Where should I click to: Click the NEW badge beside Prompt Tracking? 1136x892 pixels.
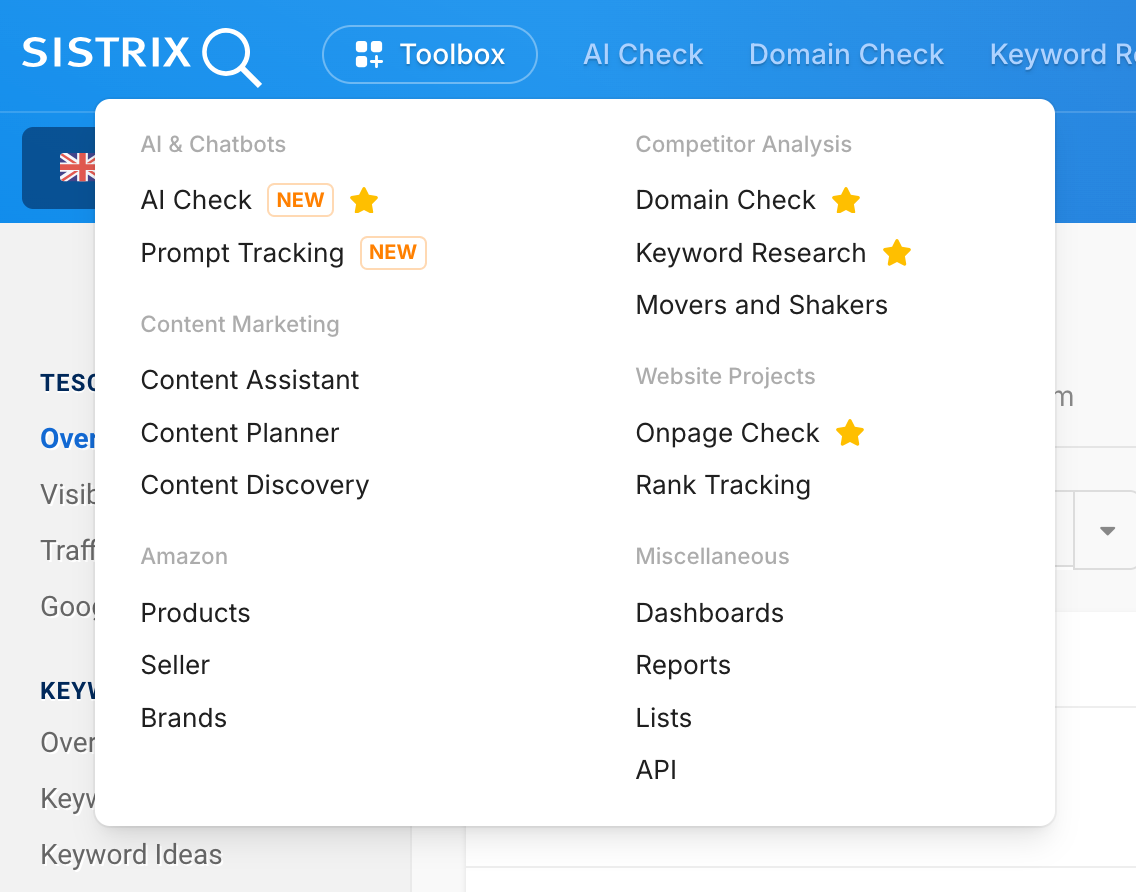click(392, 253)
